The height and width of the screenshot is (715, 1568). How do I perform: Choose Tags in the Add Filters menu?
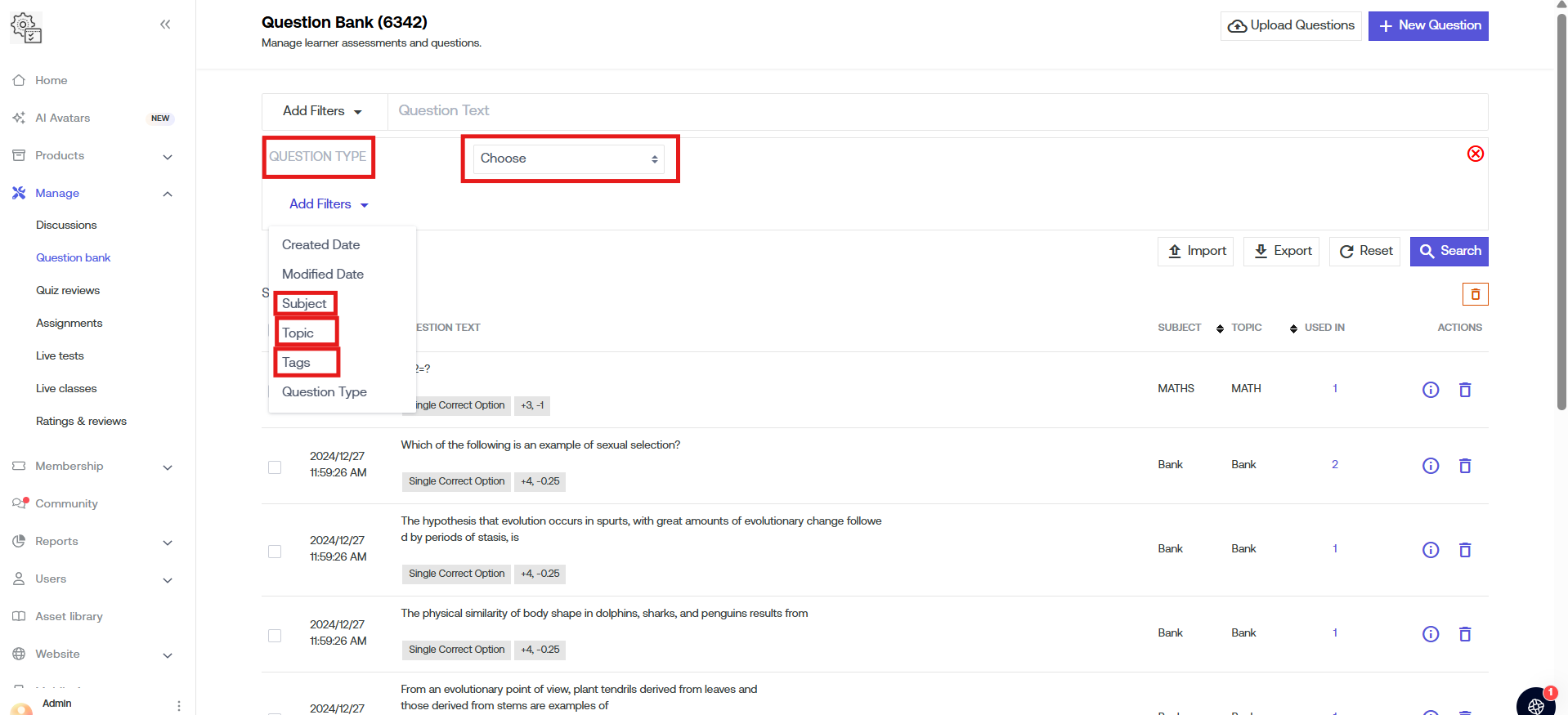[x=296, y=363]
